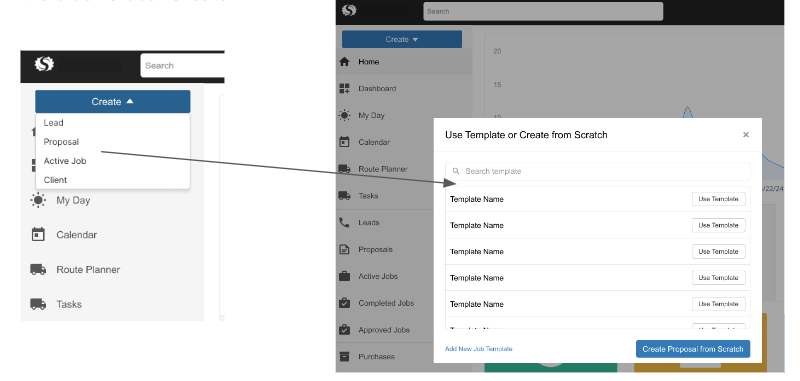Click the Calendar icon in left sidebar
The height and width of the screenshot is (381, 800).
click(x=38, y=235)
